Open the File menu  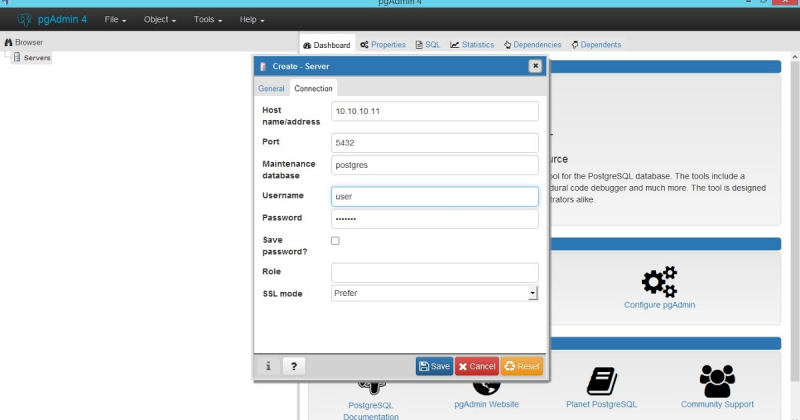[115, 19]
